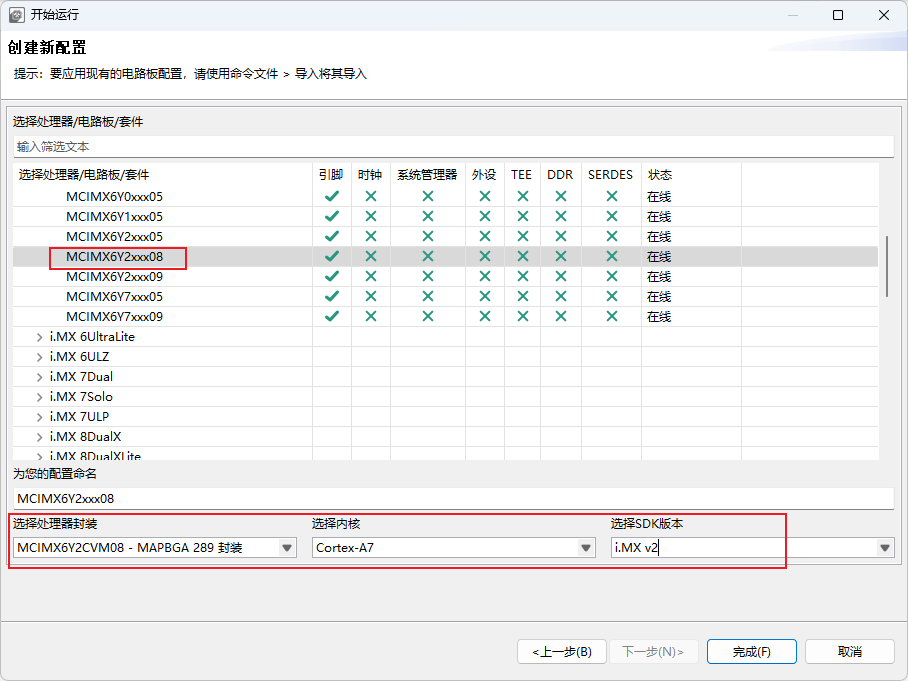This screenshot has width=908, height=681.
Task: Click the 取消 cancel button
Action: (x=849, y=652)
